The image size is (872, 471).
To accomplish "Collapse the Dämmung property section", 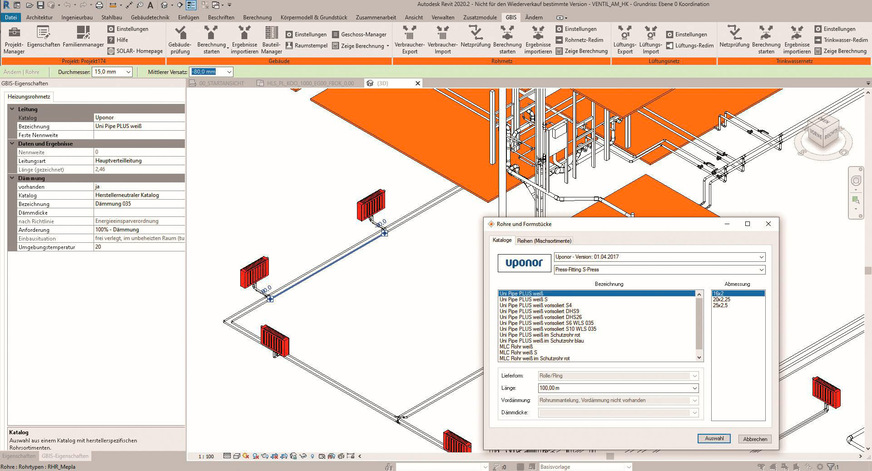I will pyautogui.click(x=11, y=178).
